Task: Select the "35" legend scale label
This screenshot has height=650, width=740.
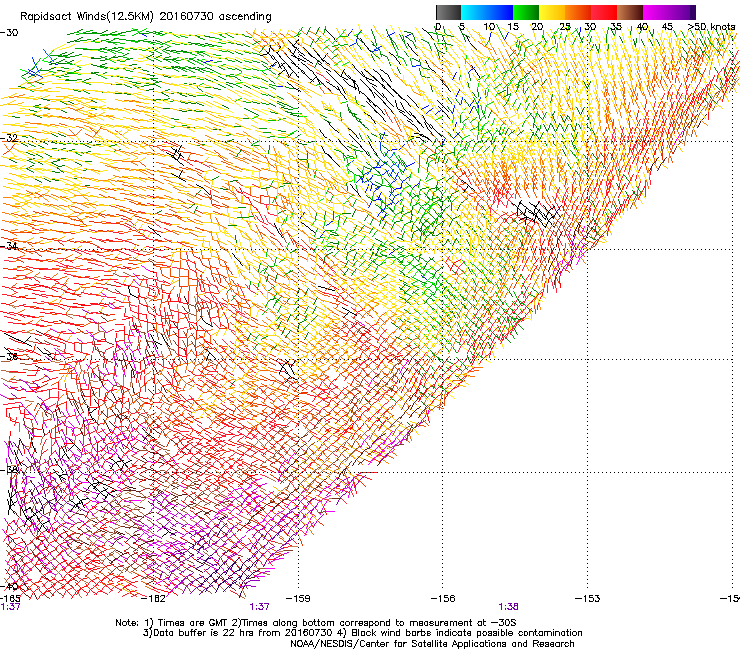Action: click(616, 26)
